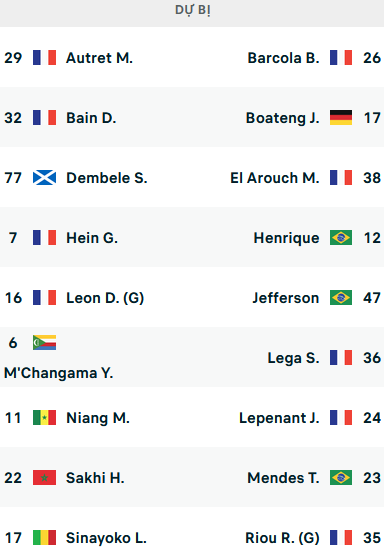The image size is (384, 558).
Task: Click the French flag beside Barcola B.
Action: (x=341, y=58)
